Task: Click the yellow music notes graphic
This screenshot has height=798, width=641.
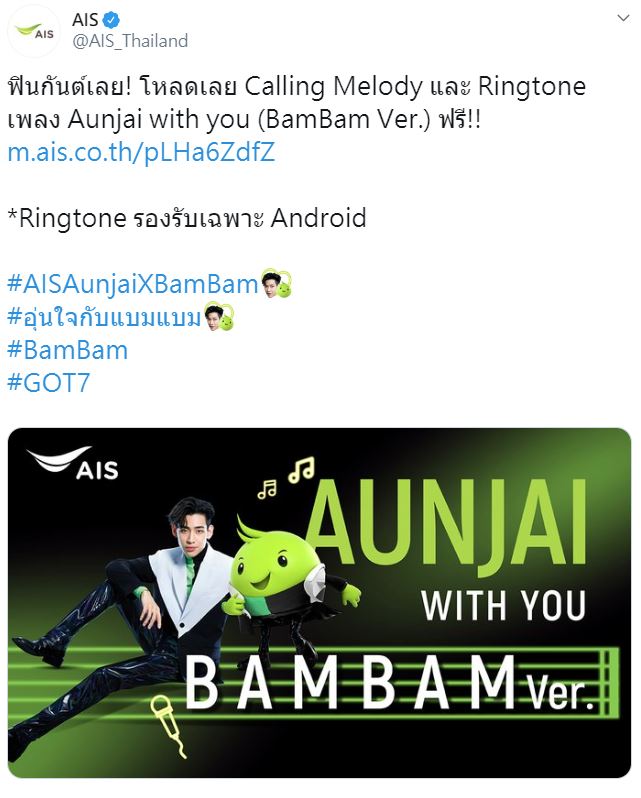Action: 286,477
